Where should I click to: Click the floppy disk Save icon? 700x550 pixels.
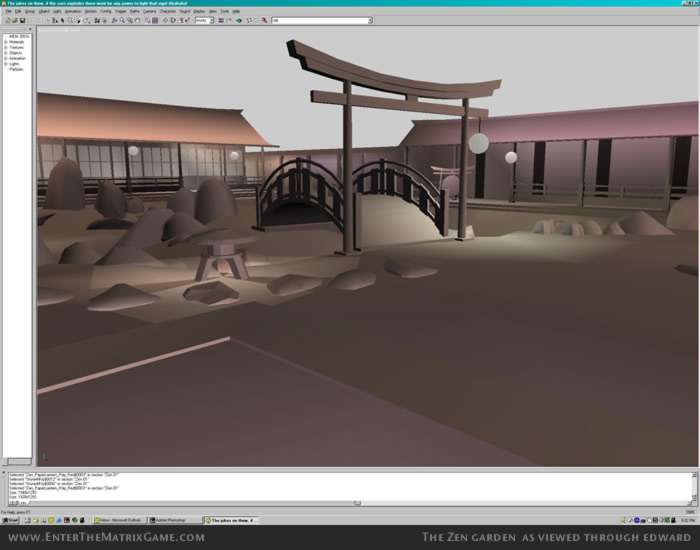(x=22, y=21)
